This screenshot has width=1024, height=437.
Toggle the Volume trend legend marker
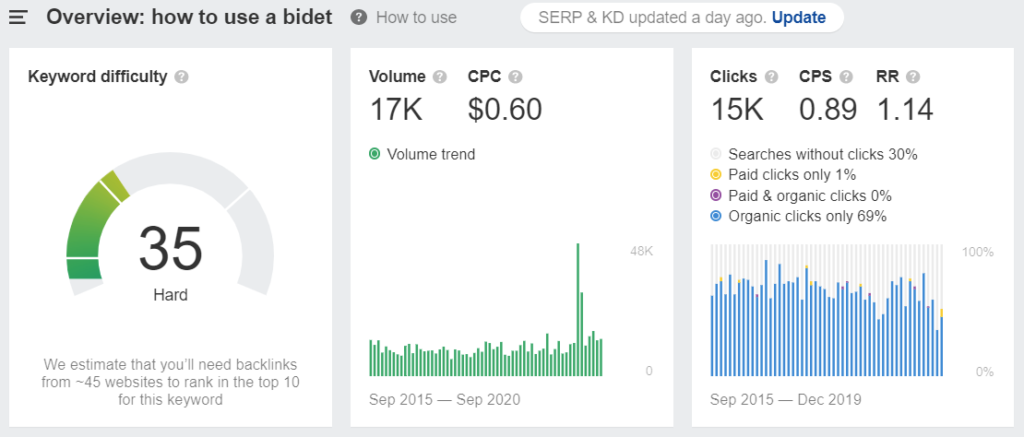coord(375,155)
